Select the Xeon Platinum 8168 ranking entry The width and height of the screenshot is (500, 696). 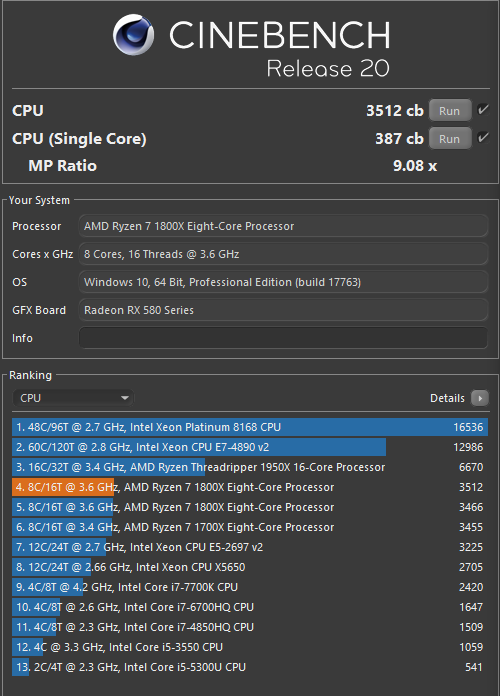tap(250, 427)
